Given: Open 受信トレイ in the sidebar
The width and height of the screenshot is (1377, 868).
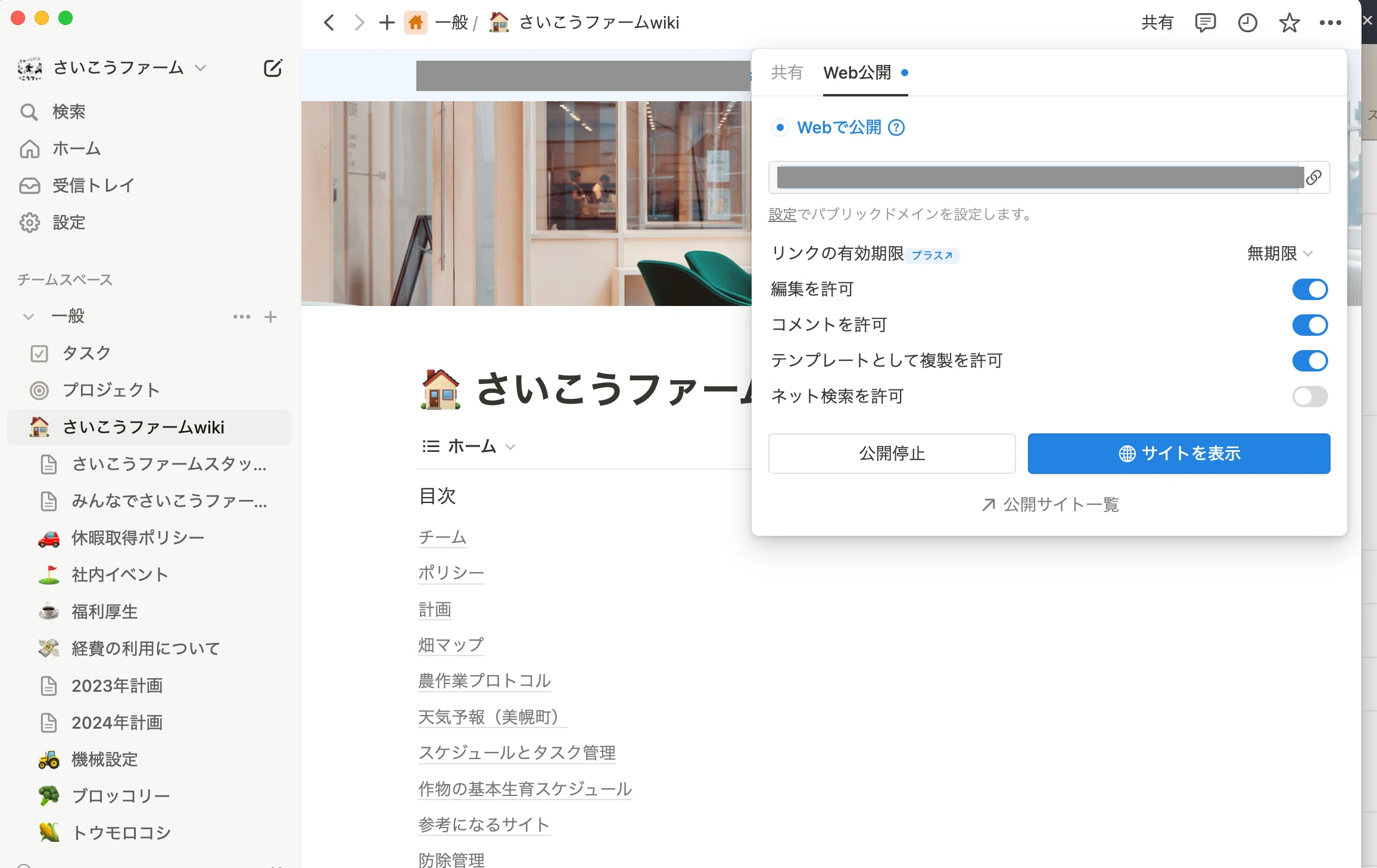Looking at the screenshot, I should tap(94, 186).
